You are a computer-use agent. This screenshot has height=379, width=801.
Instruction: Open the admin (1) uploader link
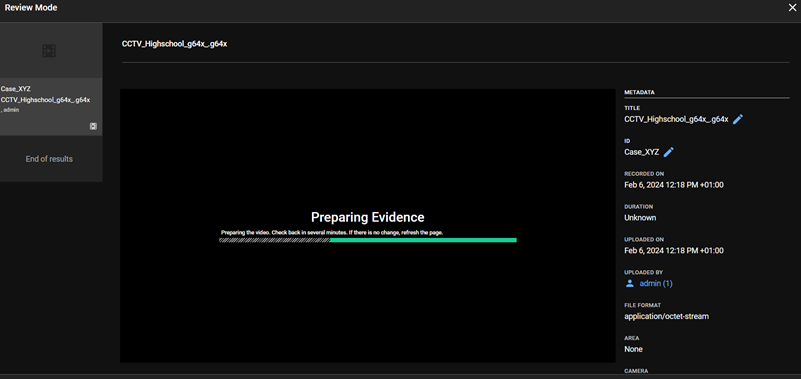pos(656,283)
